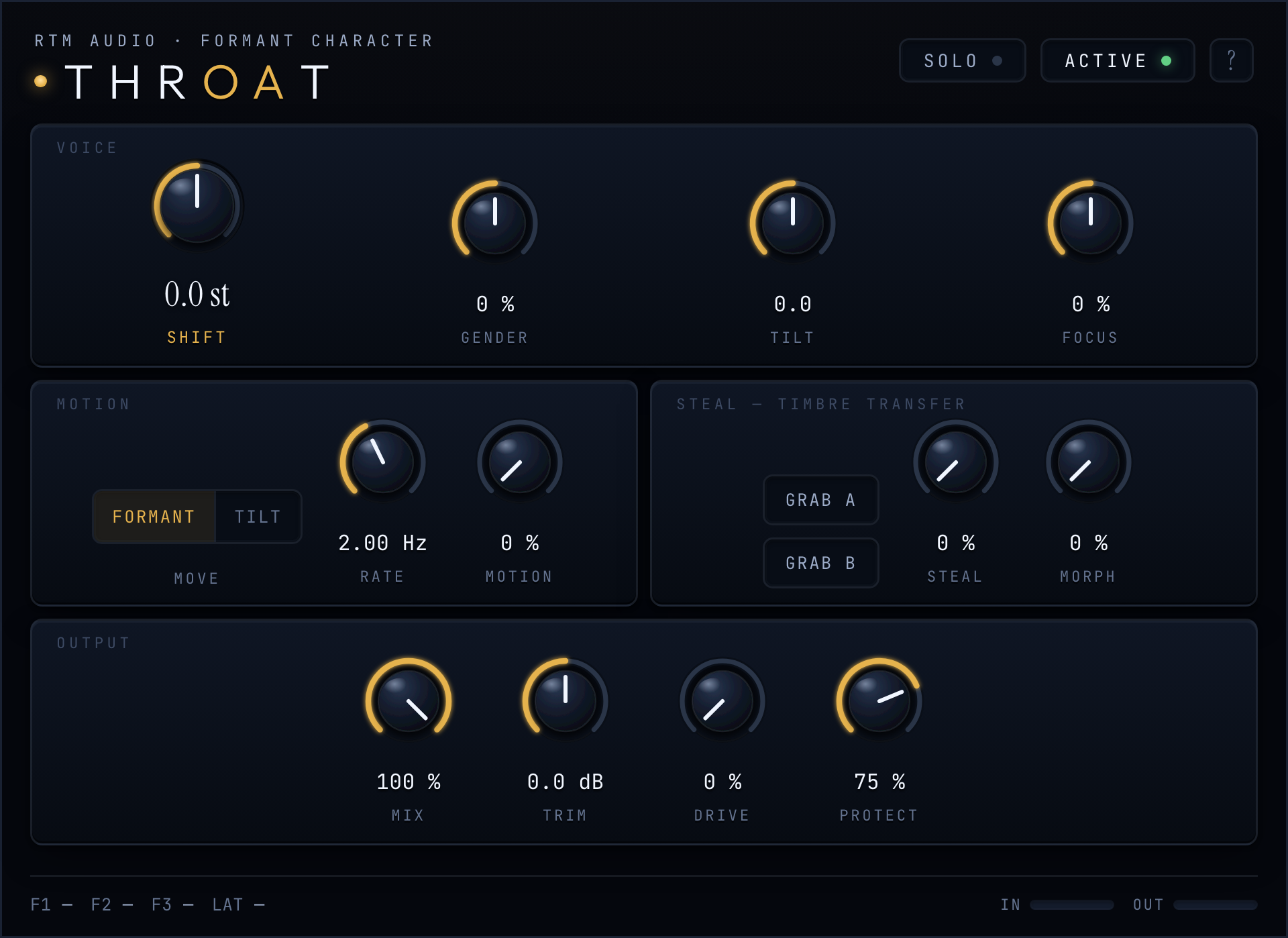
Task: Click the FOCUS 0 % value
Action: 1090,304
